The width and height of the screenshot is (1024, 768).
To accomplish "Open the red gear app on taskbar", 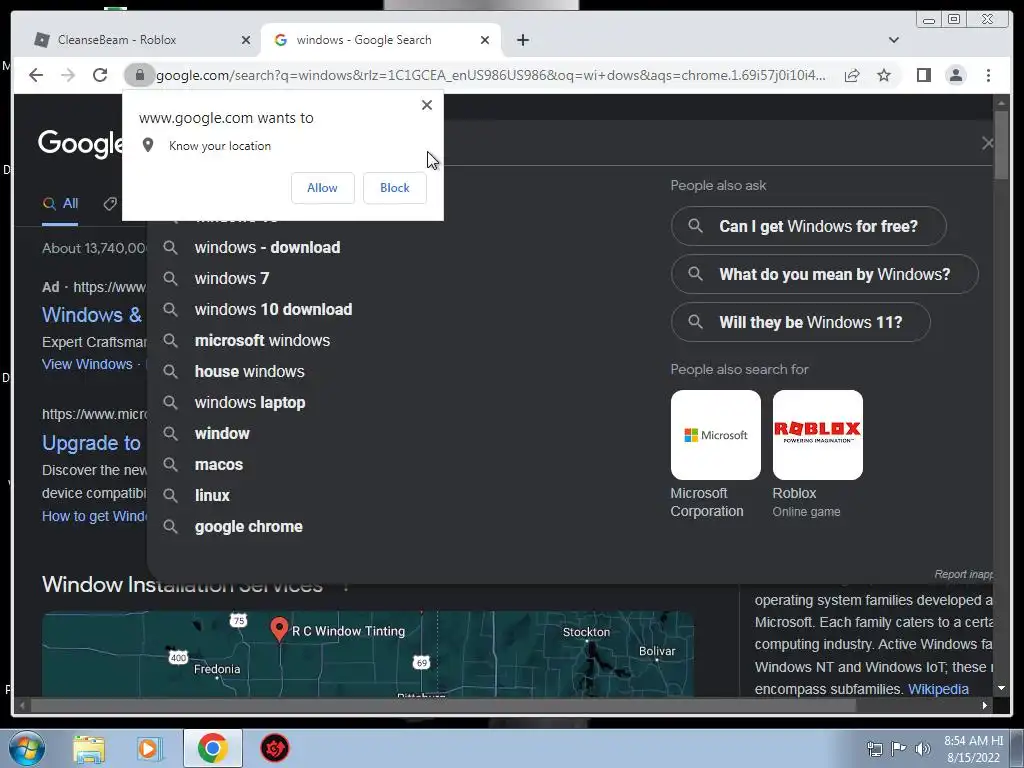I will [275, 748].
